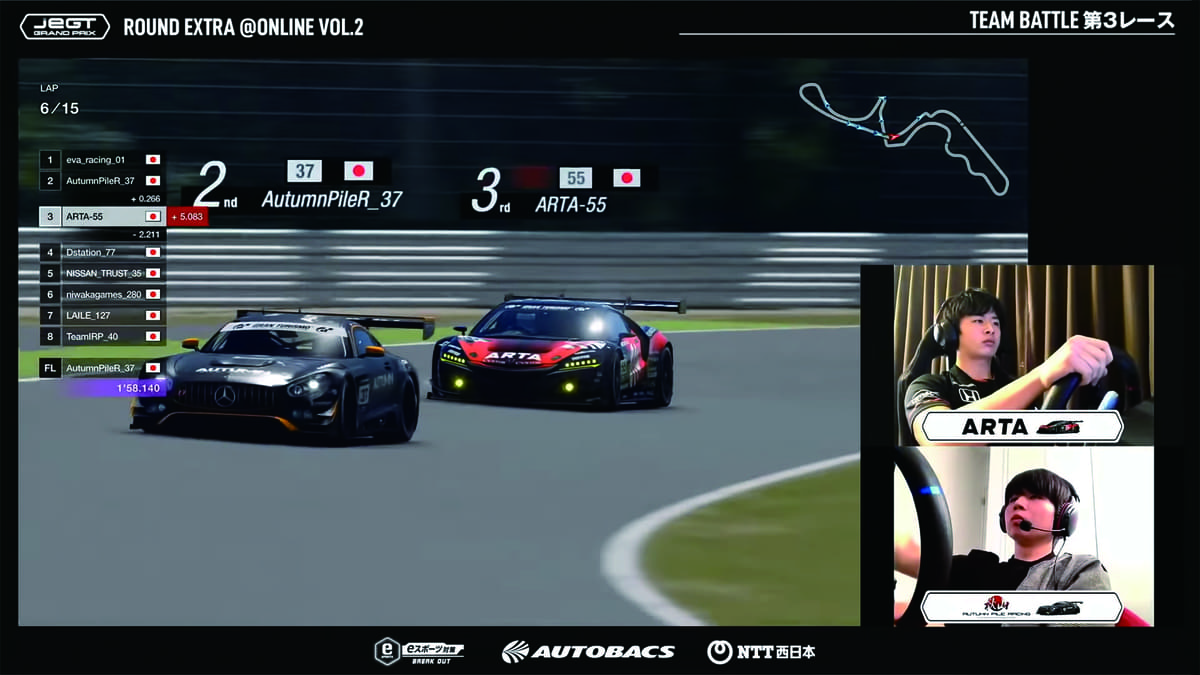Click the eSports Break Out sponsor logo
The image size is (1200, 675).
pos(419,652)
